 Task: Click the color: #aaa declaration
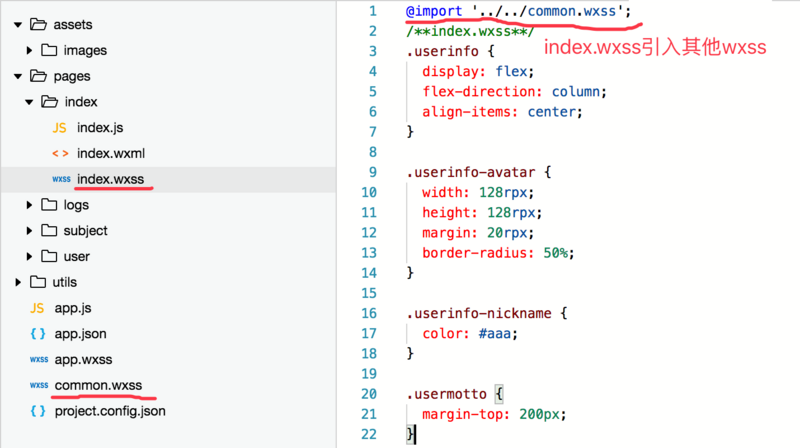pyautogui.click(x=470, y=334)
